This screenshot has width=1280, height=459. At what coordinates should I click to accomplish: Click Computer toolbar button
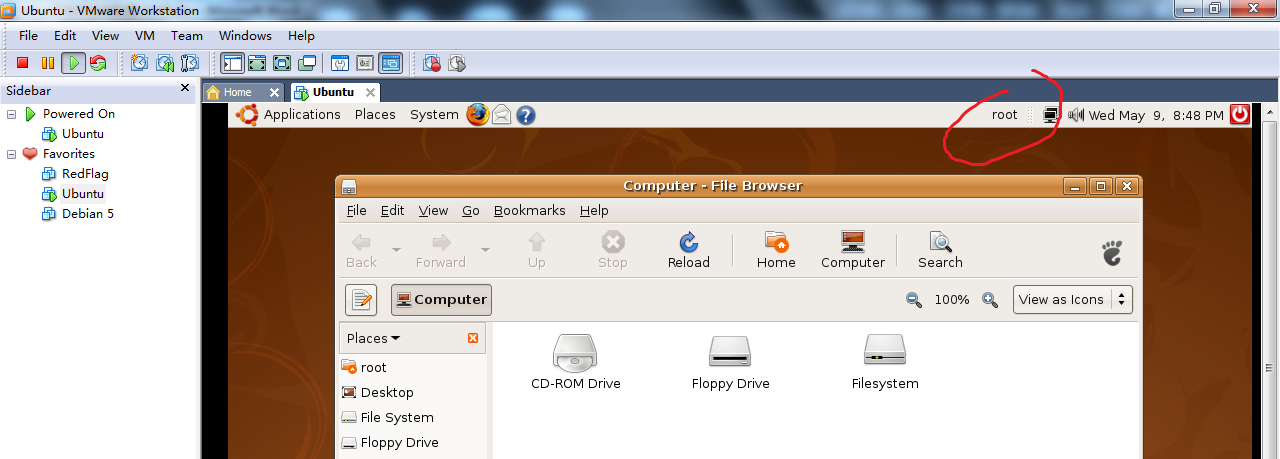pyautogui.click(x=853, y=251)
